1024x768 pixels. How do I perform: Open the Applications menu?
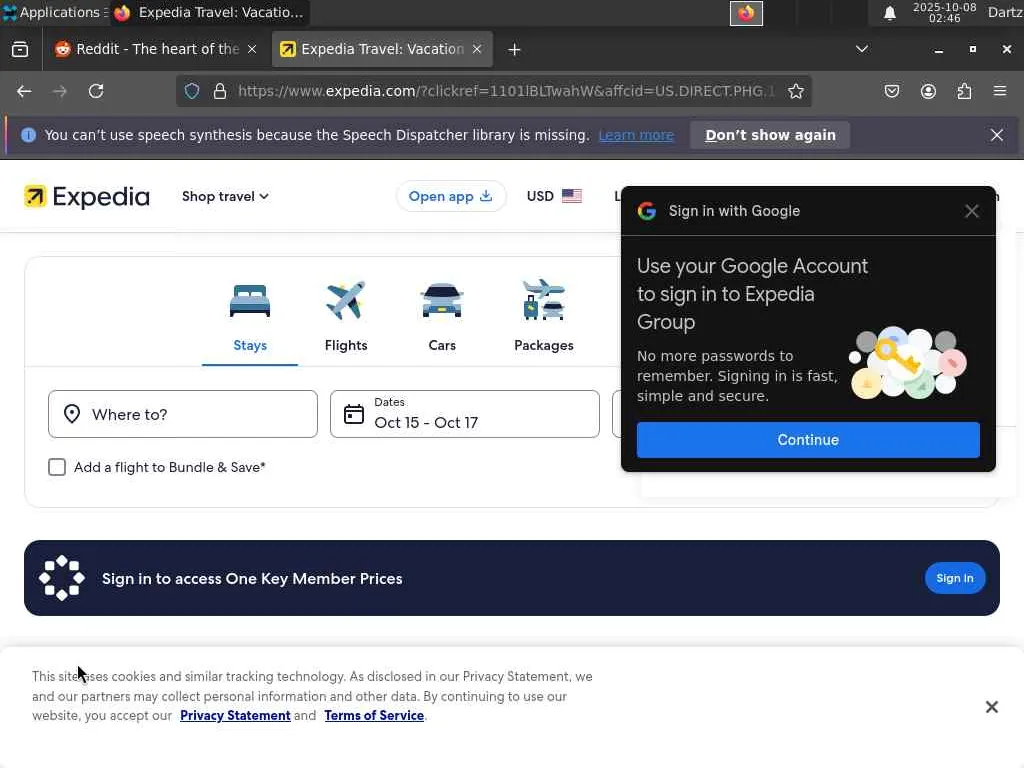tap(54, 12)
